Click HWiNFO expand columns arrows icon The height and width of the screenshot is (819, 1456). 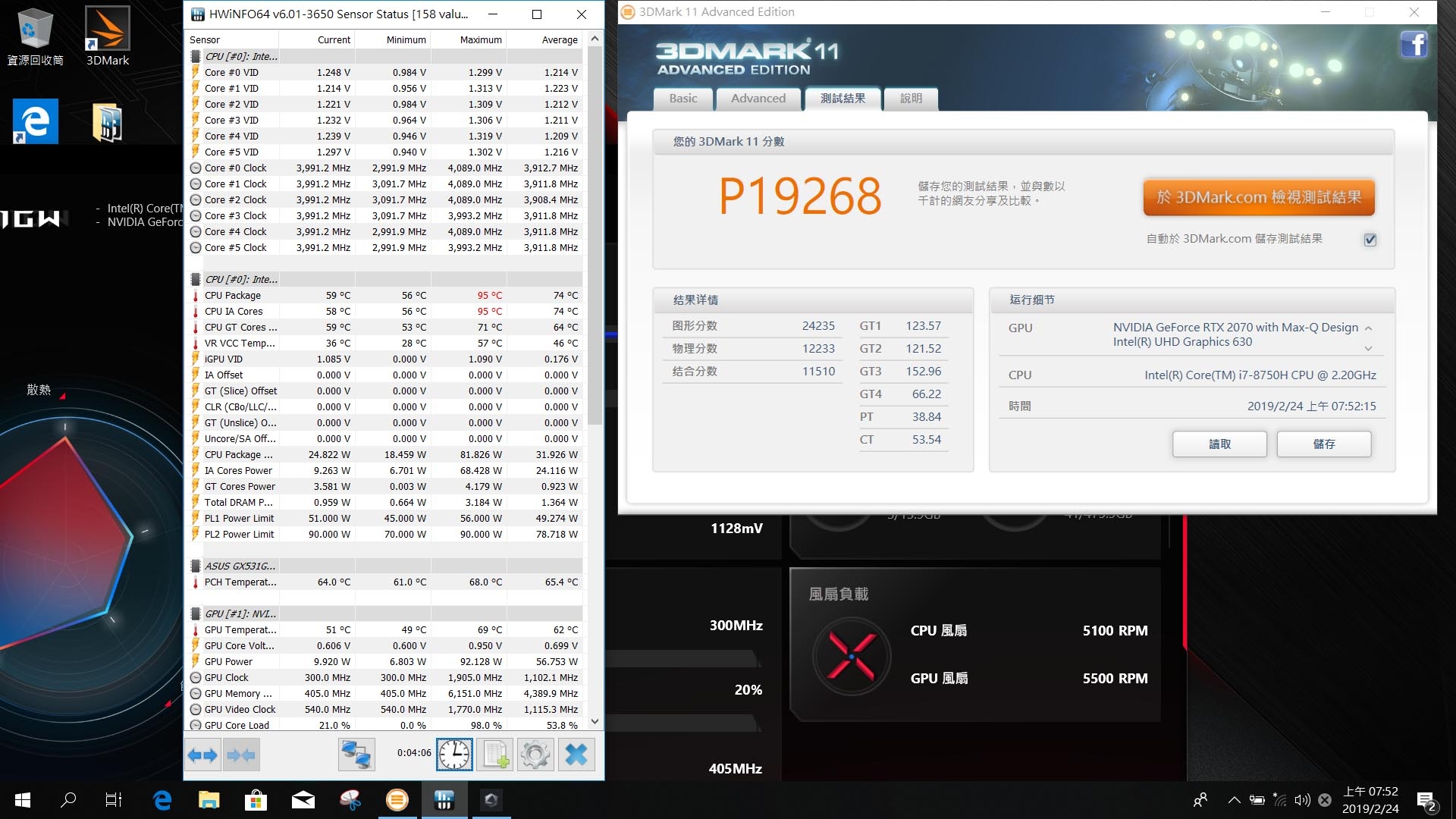point(202,755)
